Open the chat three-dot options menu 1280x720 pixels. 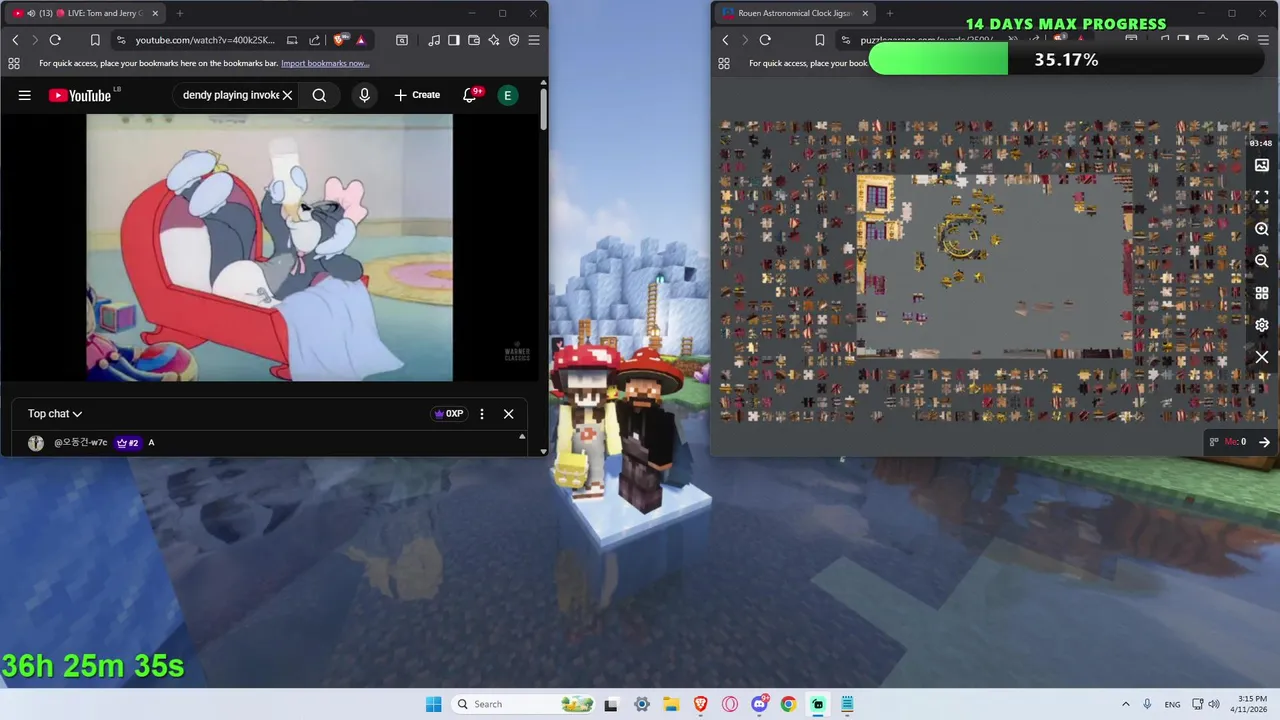(x=482, y=414)
